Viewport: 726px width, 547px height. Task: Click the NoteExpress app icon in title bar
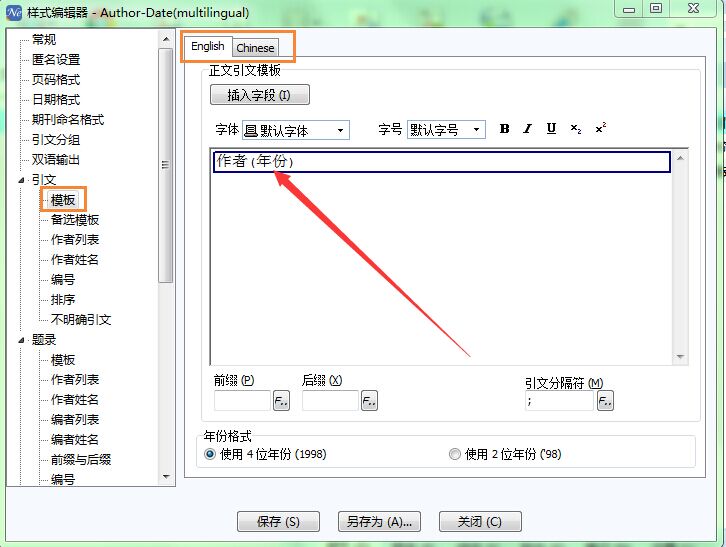[x=14, y=12]
